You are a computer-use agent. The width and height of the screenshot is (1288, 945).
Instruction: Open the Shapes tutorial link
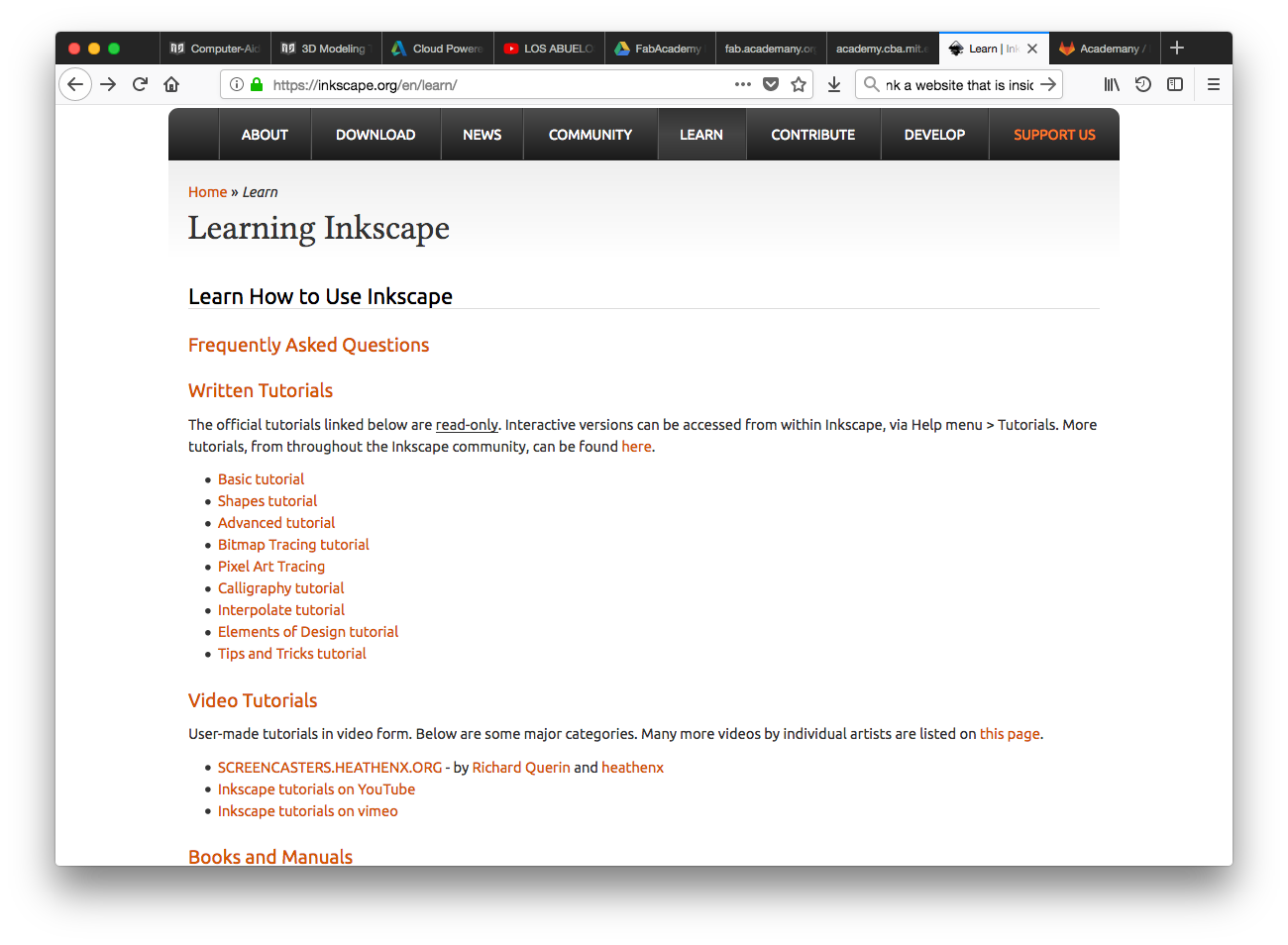[268, 501]
